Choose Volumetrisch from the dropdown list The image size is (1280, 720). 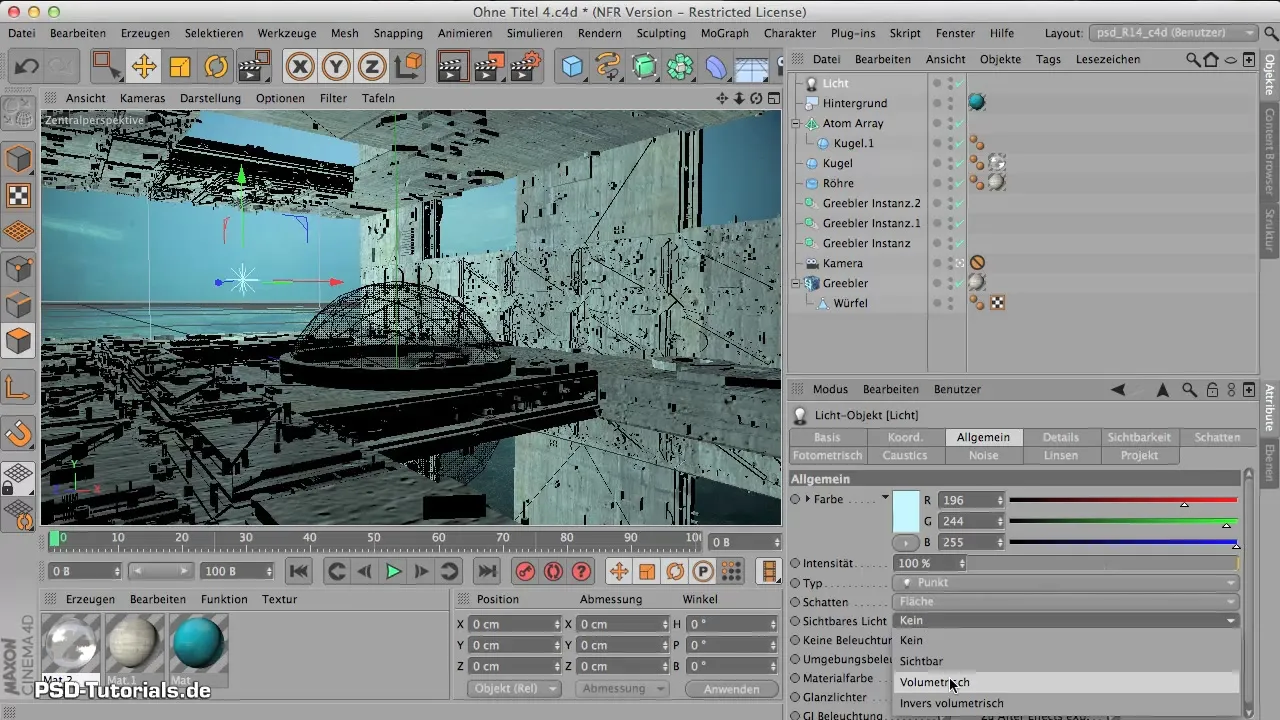[1066, 682]
